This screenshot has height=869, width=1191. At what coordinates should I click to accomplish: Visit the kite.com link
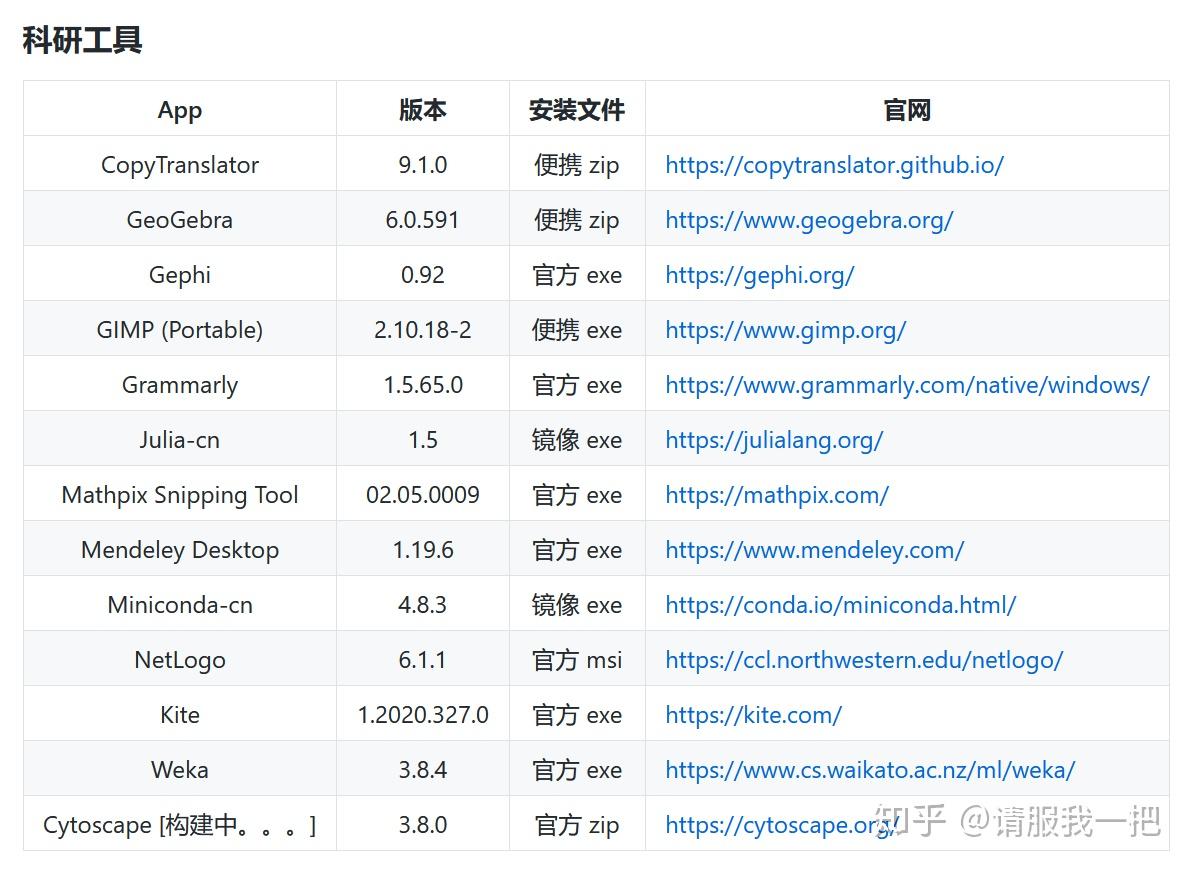click(753, 715)
